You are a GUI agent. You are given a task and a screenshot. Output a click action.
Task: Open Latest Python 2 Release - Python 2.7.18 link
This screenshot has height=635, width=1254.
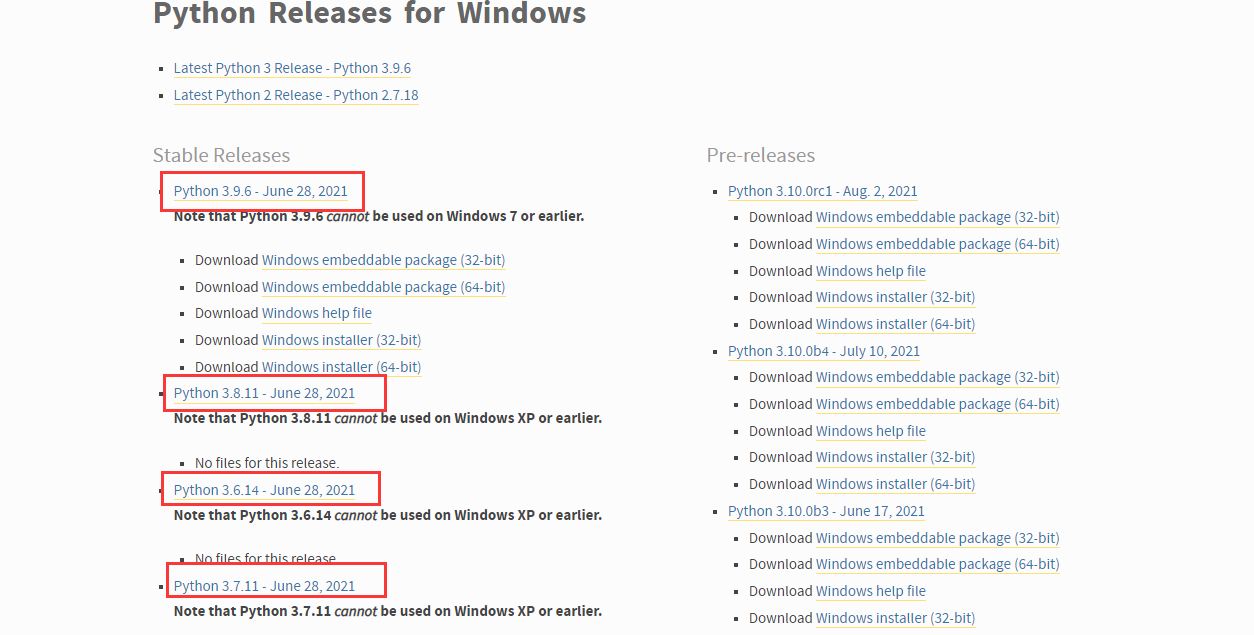(296, 95)
